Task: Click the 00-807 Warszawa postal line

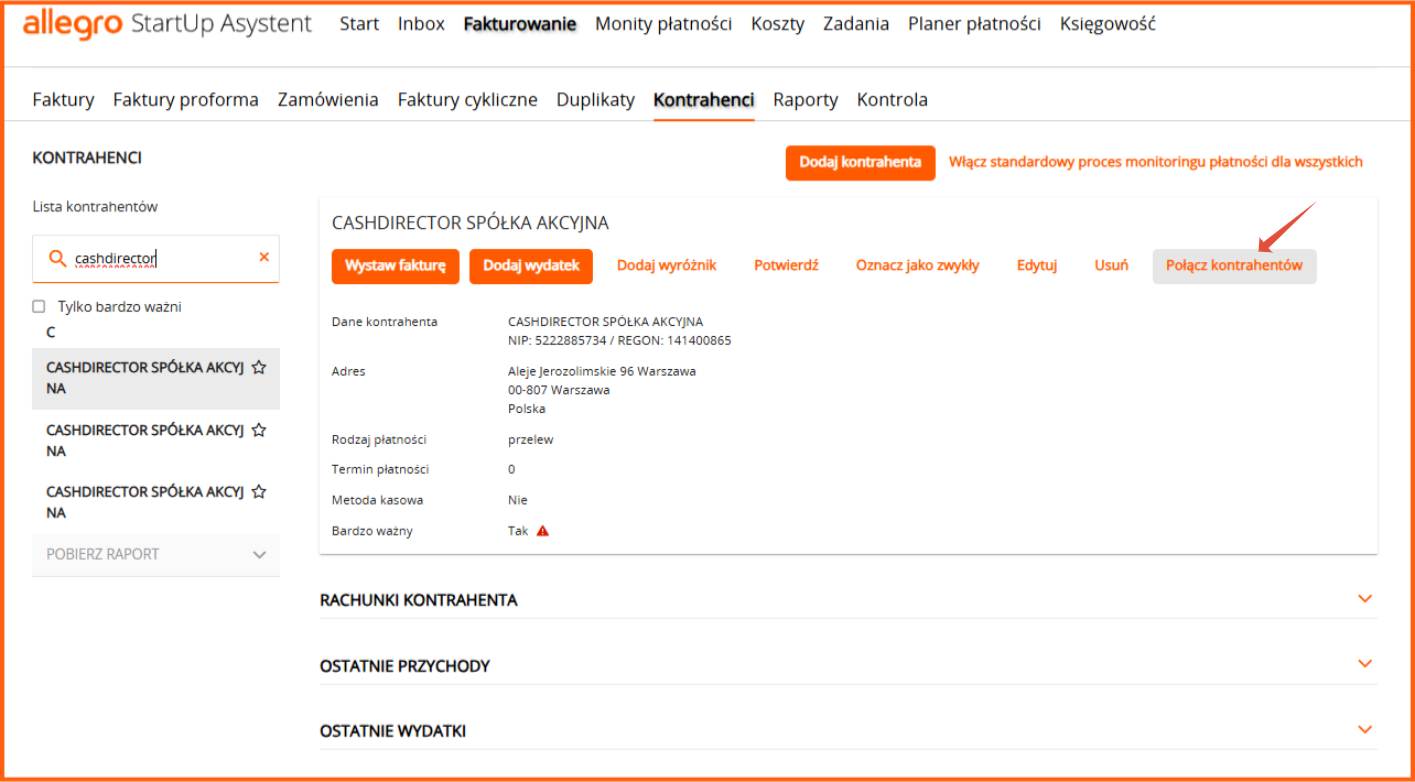Action: coord(559,390)
